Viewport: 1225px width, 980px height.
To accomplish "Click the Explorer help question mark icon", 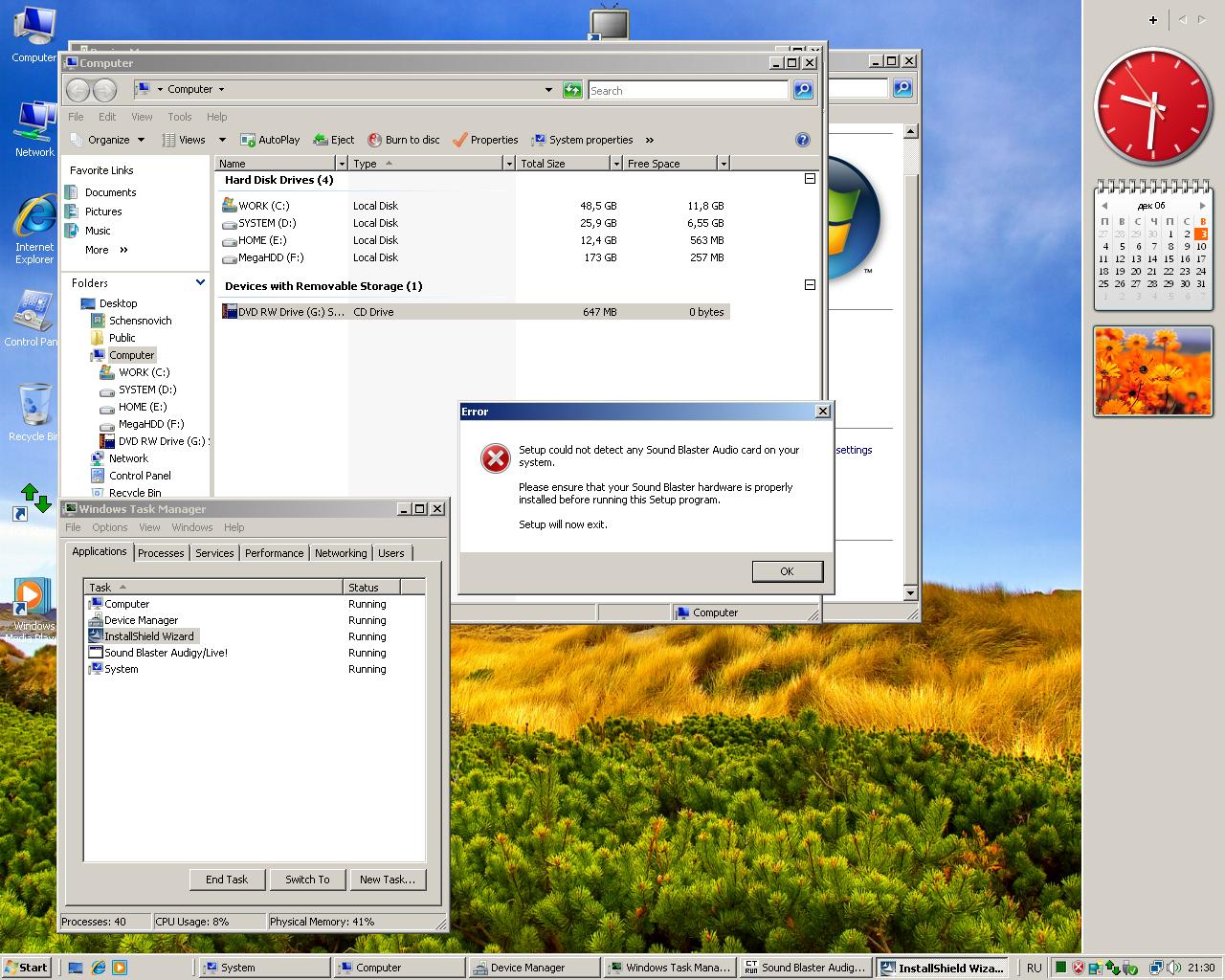I will 802,140.
